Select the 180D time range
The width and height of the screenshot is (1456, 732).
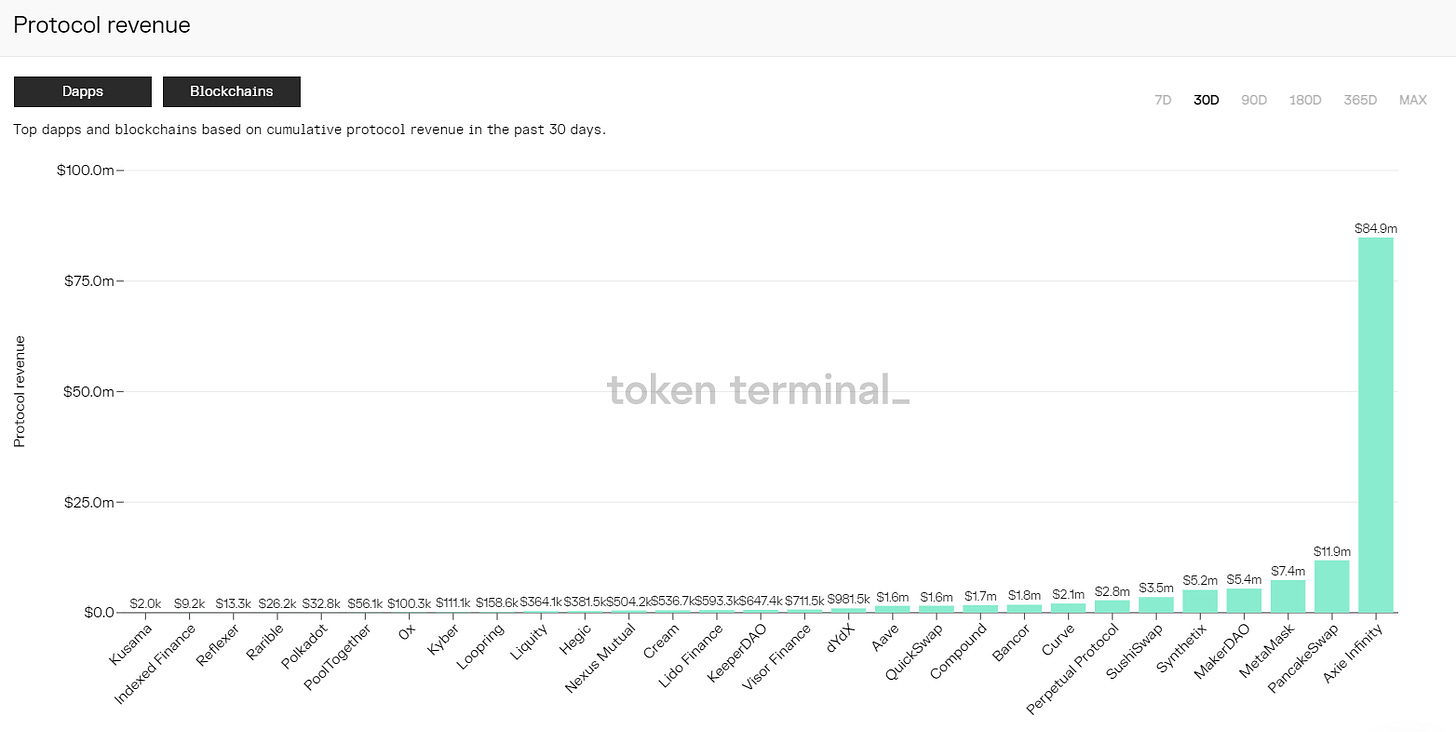click(x=1305, y=100)
